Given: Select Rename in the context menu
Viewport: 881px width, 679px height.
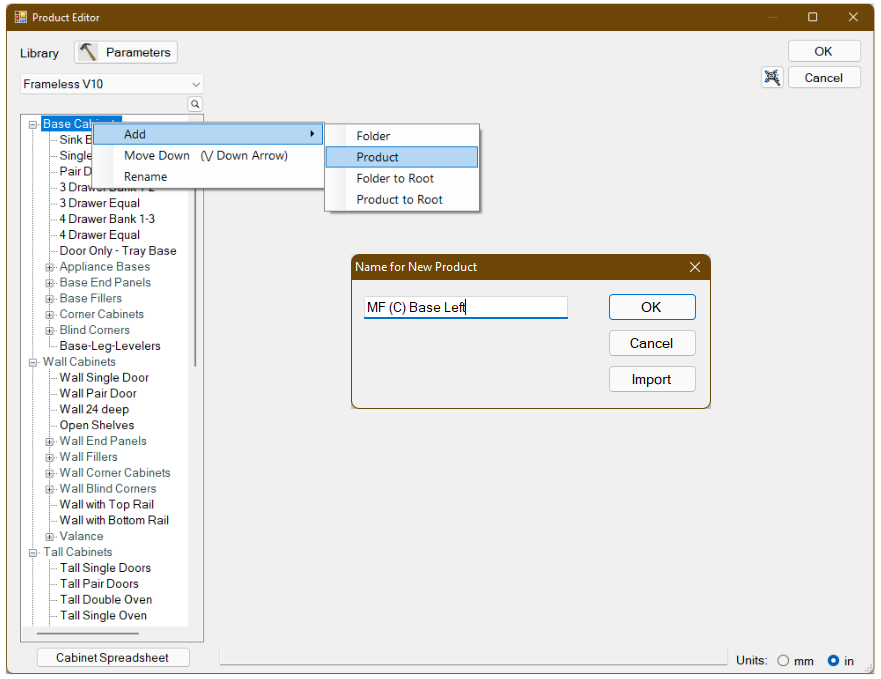Looking at the screenshot, I should click(145, 177).
